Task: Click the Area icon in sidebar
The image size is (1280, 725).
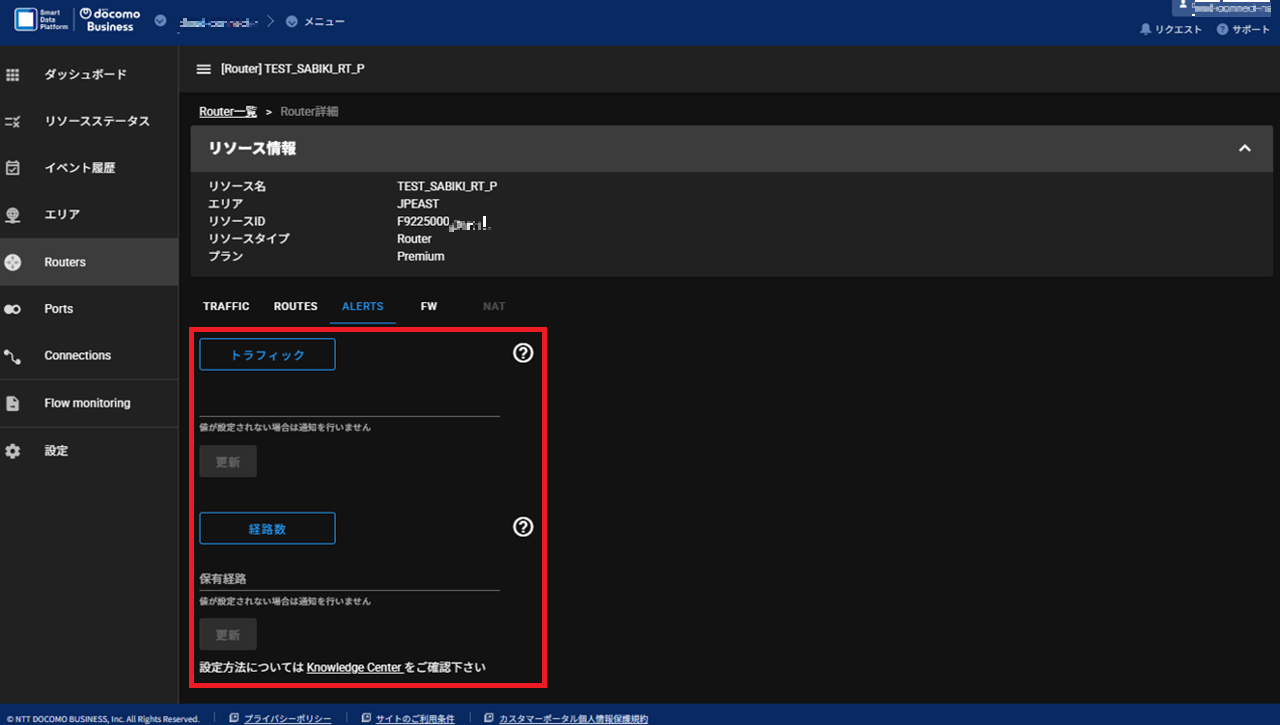Action: click(x=13, y=215)
